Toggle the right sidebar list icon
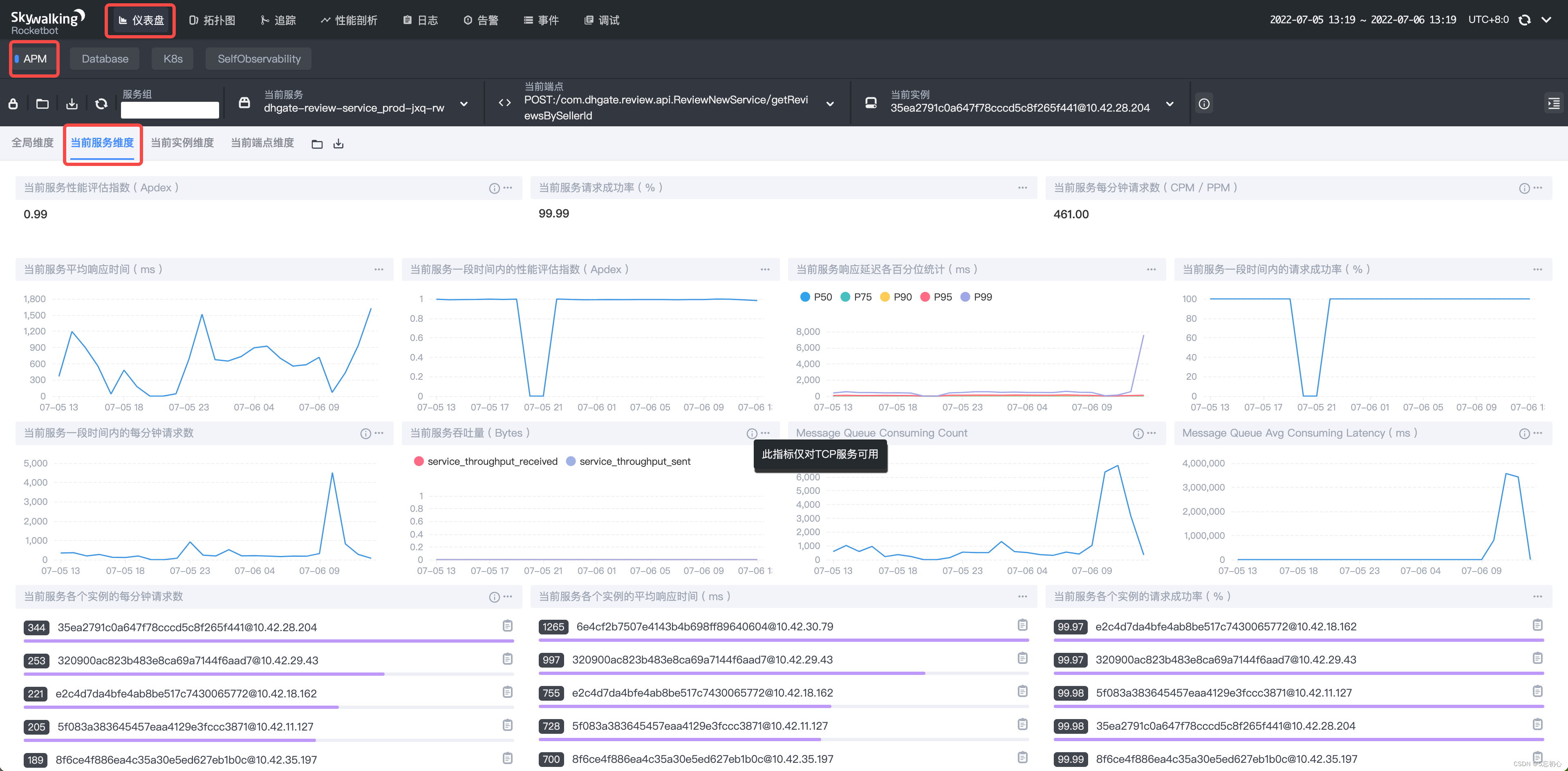 1554,103
